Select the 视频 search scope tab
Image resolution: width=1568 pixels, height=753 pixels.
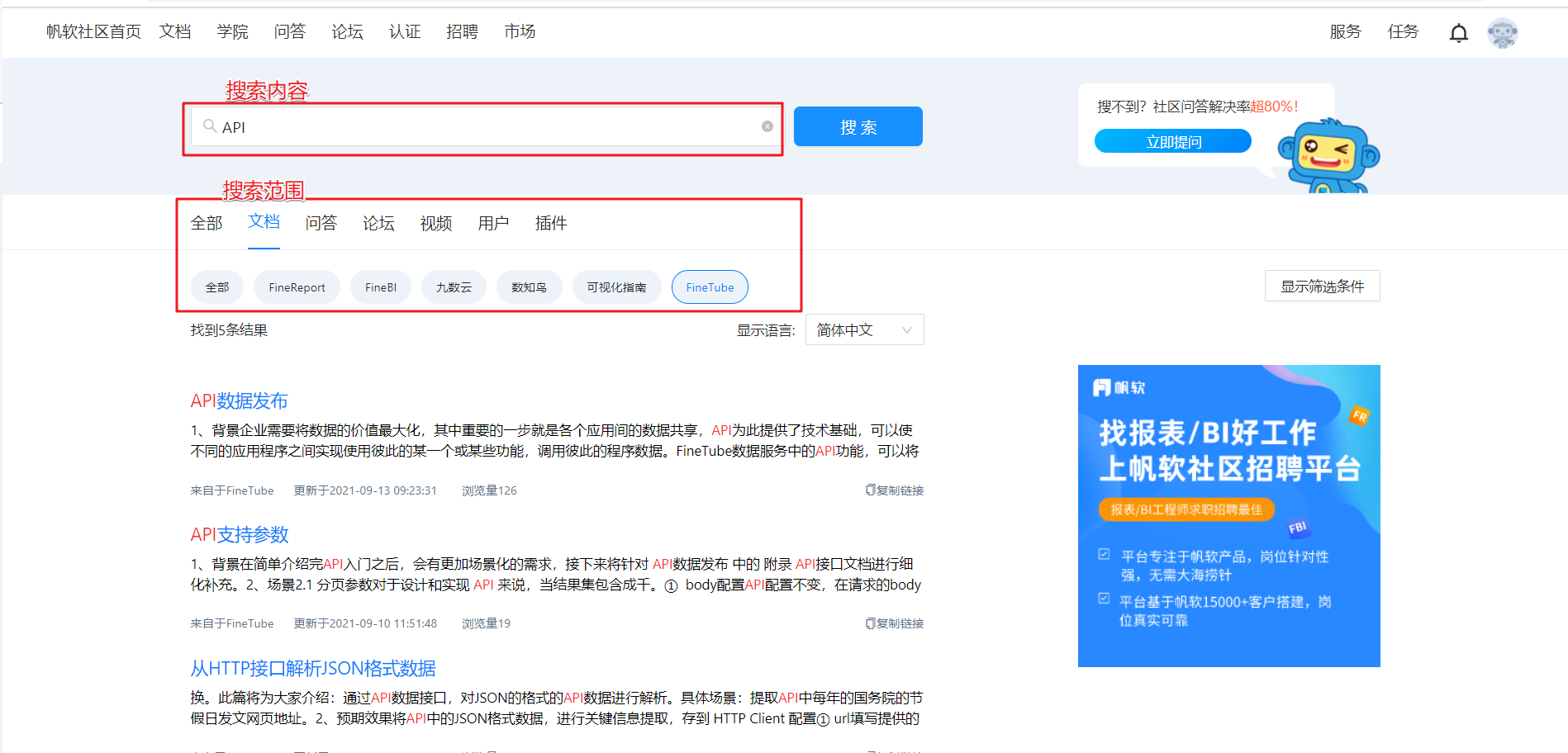[436, 223]
